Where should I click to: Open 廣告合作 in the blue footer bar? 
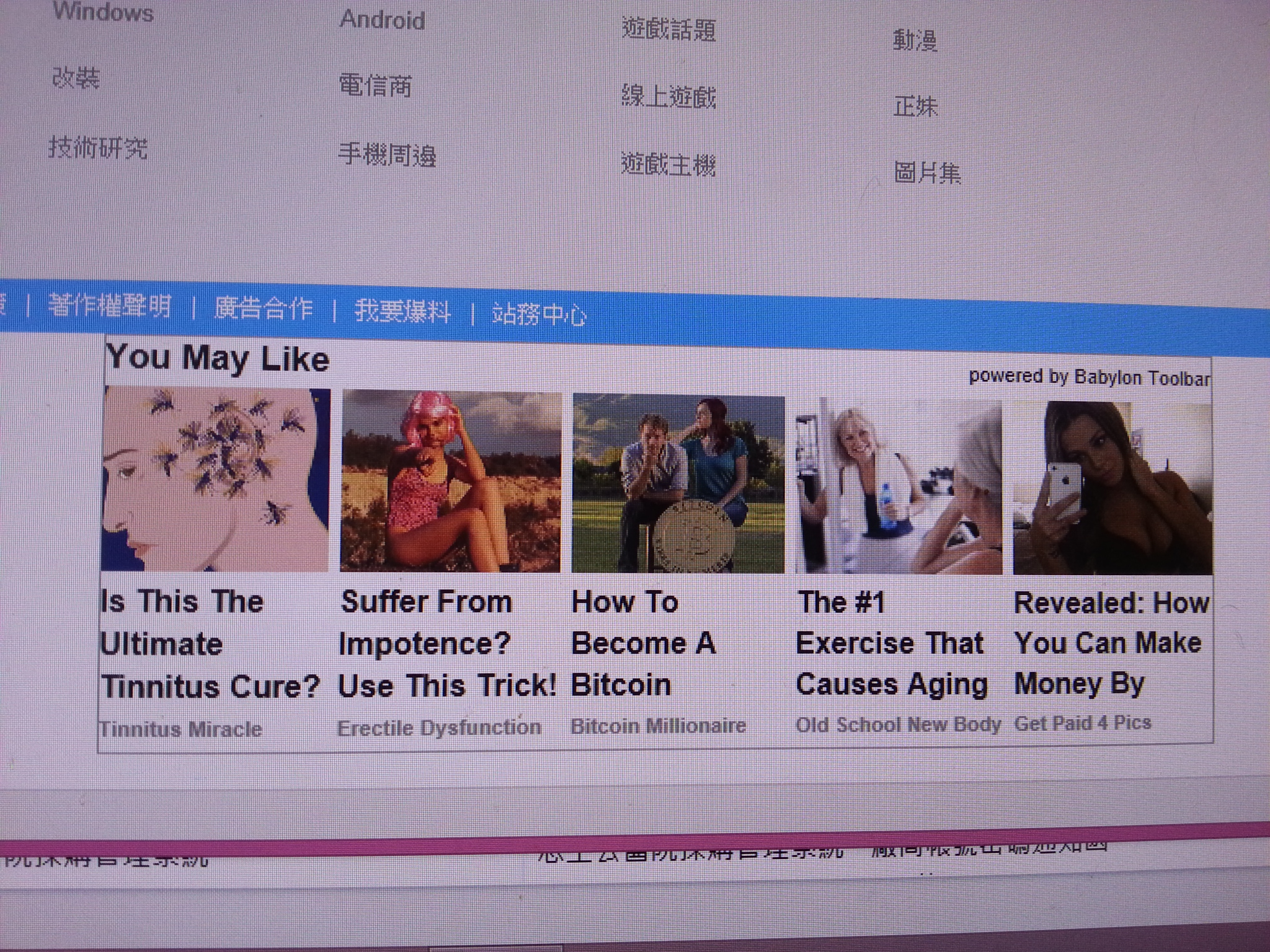264,309
